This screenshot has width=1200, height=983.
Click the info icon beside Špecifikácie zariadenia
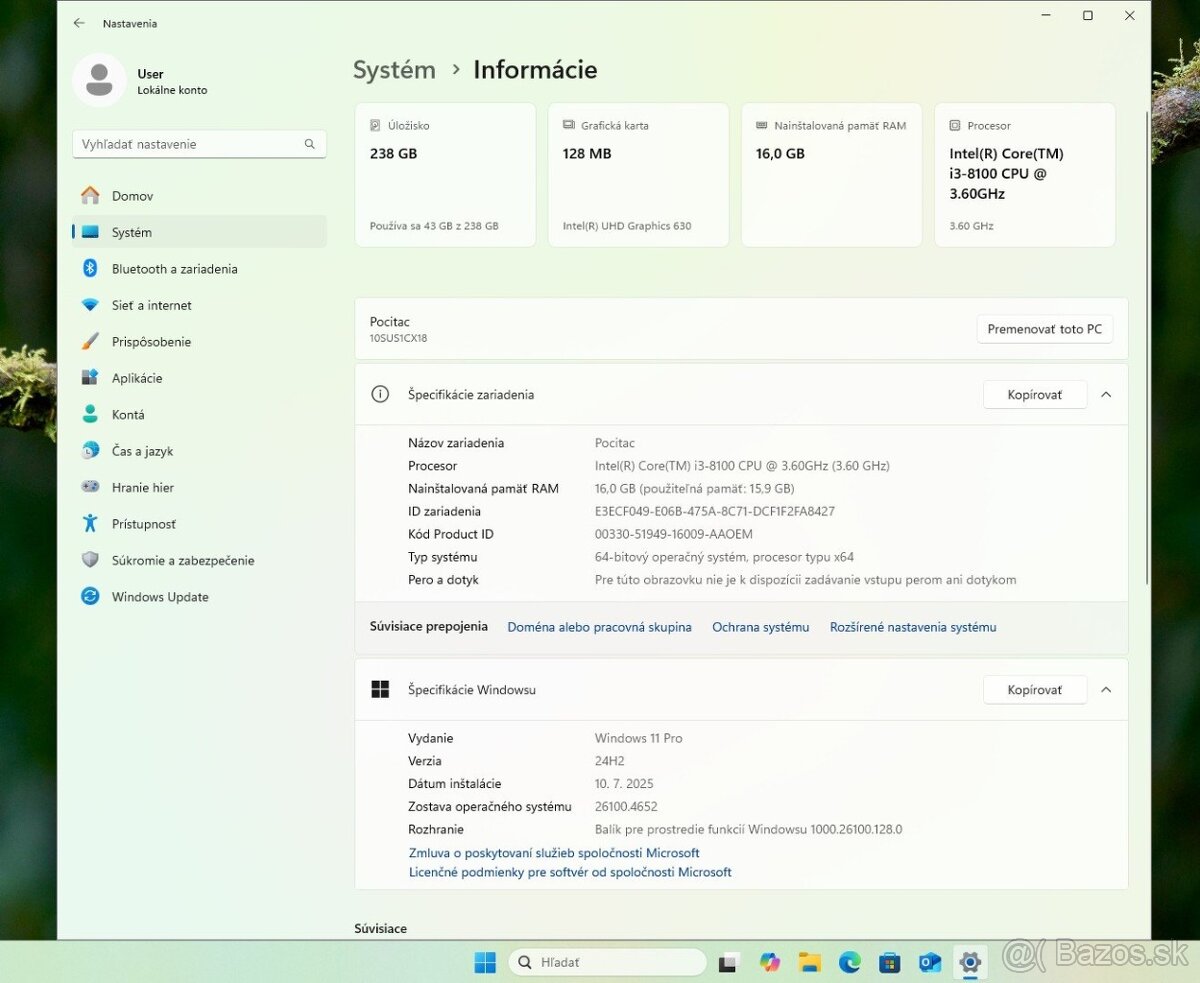[x=380, y=394]
